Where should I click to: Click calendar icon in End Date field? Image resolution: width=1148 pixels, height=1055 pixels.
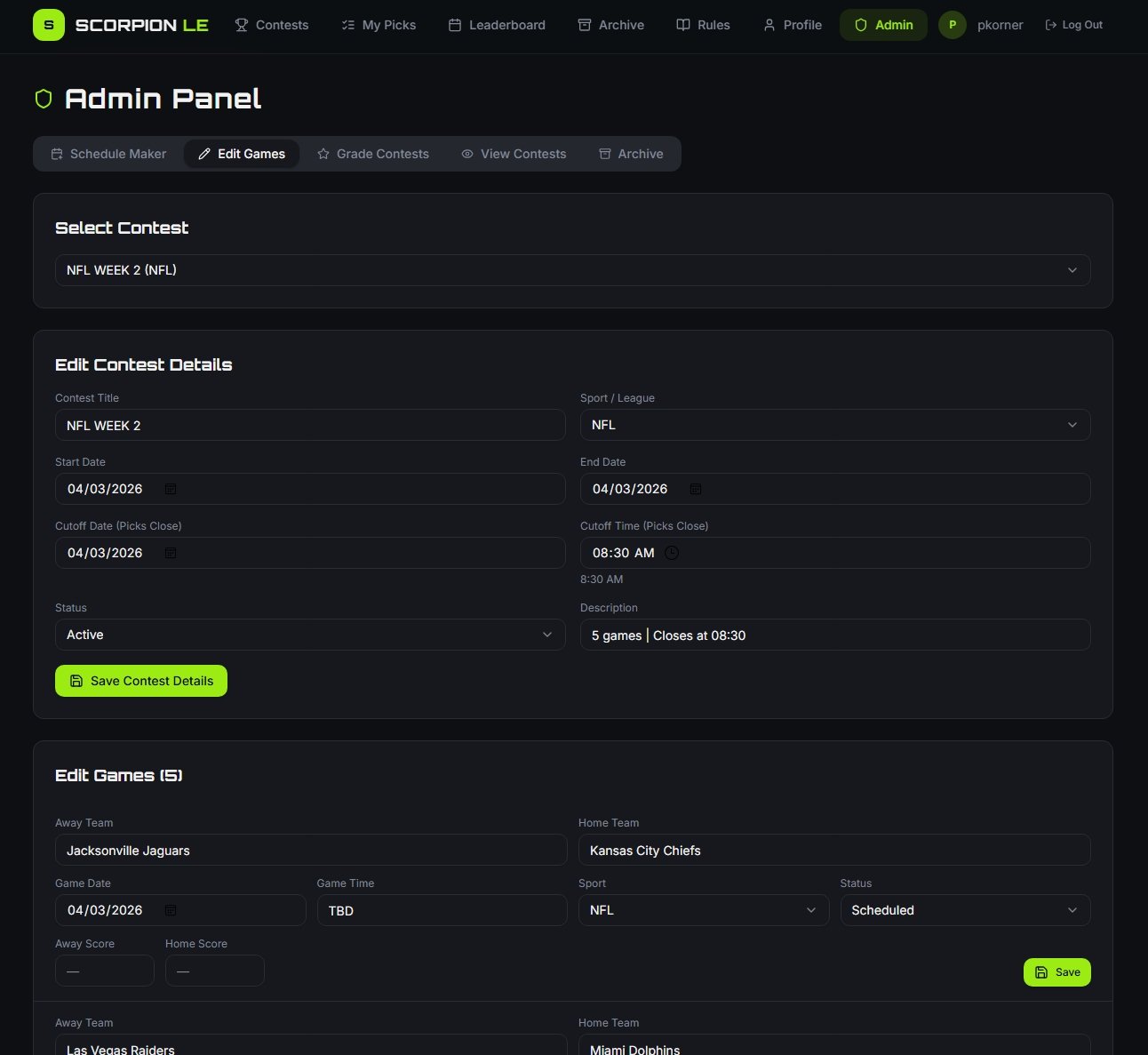[696, 489]
